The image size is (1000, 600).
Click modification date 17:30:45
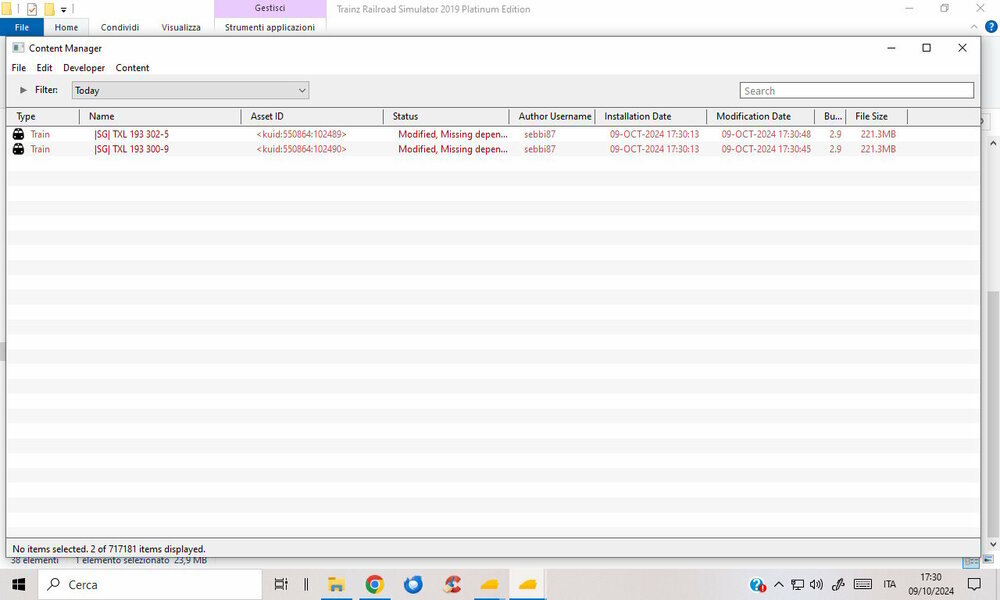766,149
